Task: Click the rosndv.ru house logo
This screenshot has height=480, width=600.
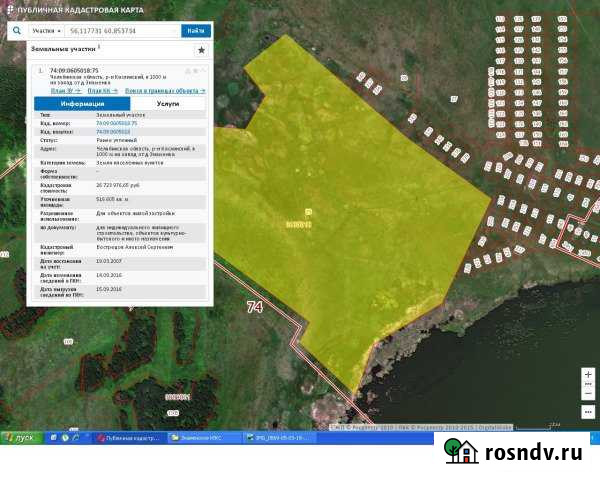Action: click(x=461, y=452)
